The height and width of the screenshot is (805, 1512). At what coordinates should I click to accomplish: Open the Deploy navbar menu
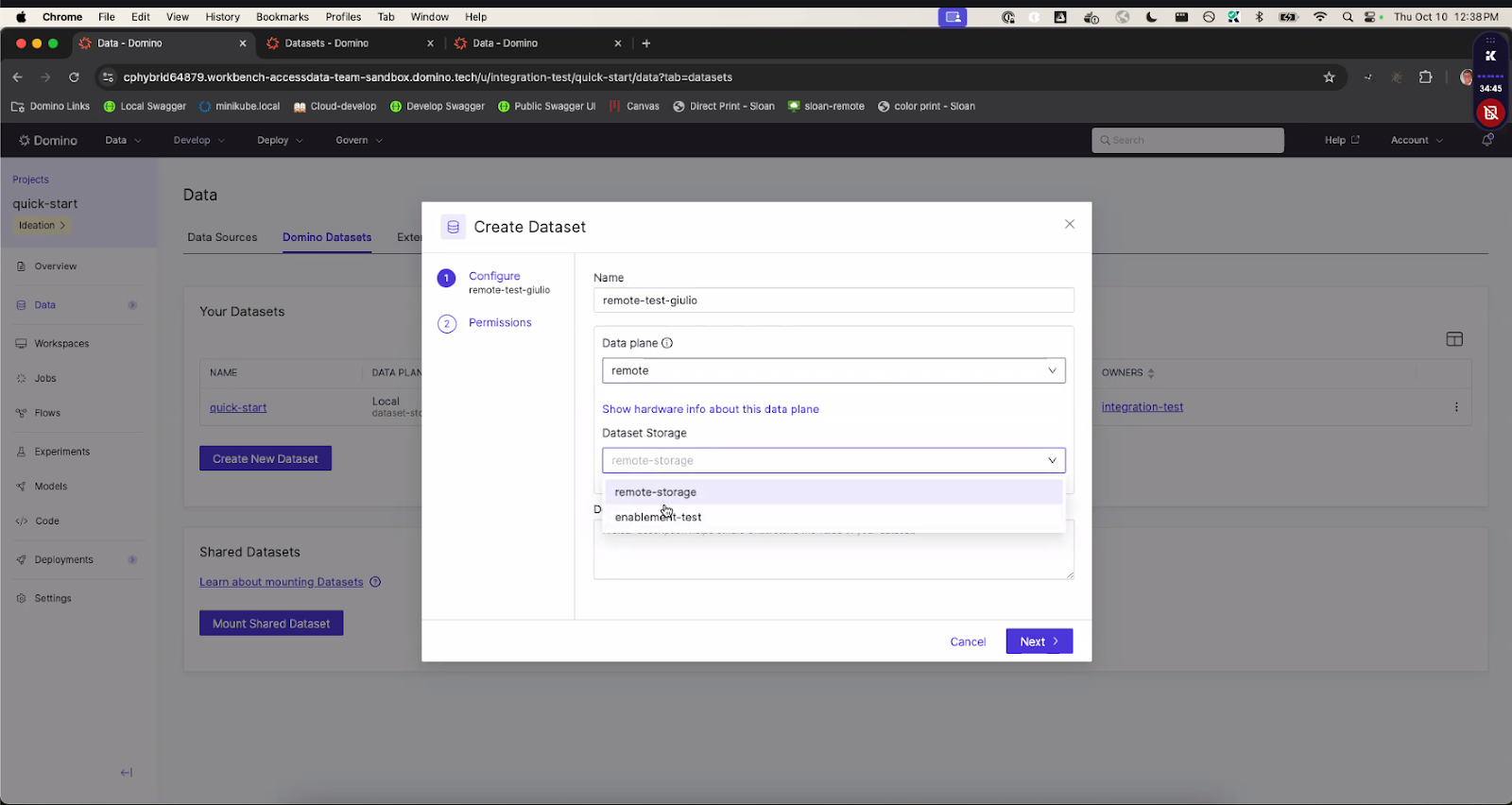point(280,140)
